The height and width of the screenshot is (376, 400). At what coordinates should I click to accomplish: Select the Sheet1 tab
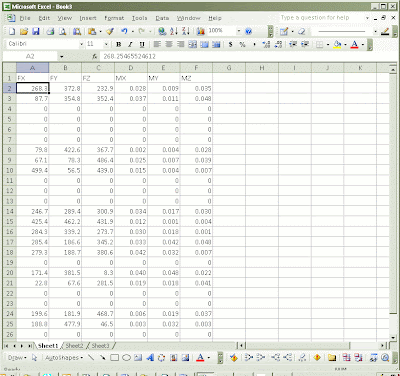pos(48,346)
